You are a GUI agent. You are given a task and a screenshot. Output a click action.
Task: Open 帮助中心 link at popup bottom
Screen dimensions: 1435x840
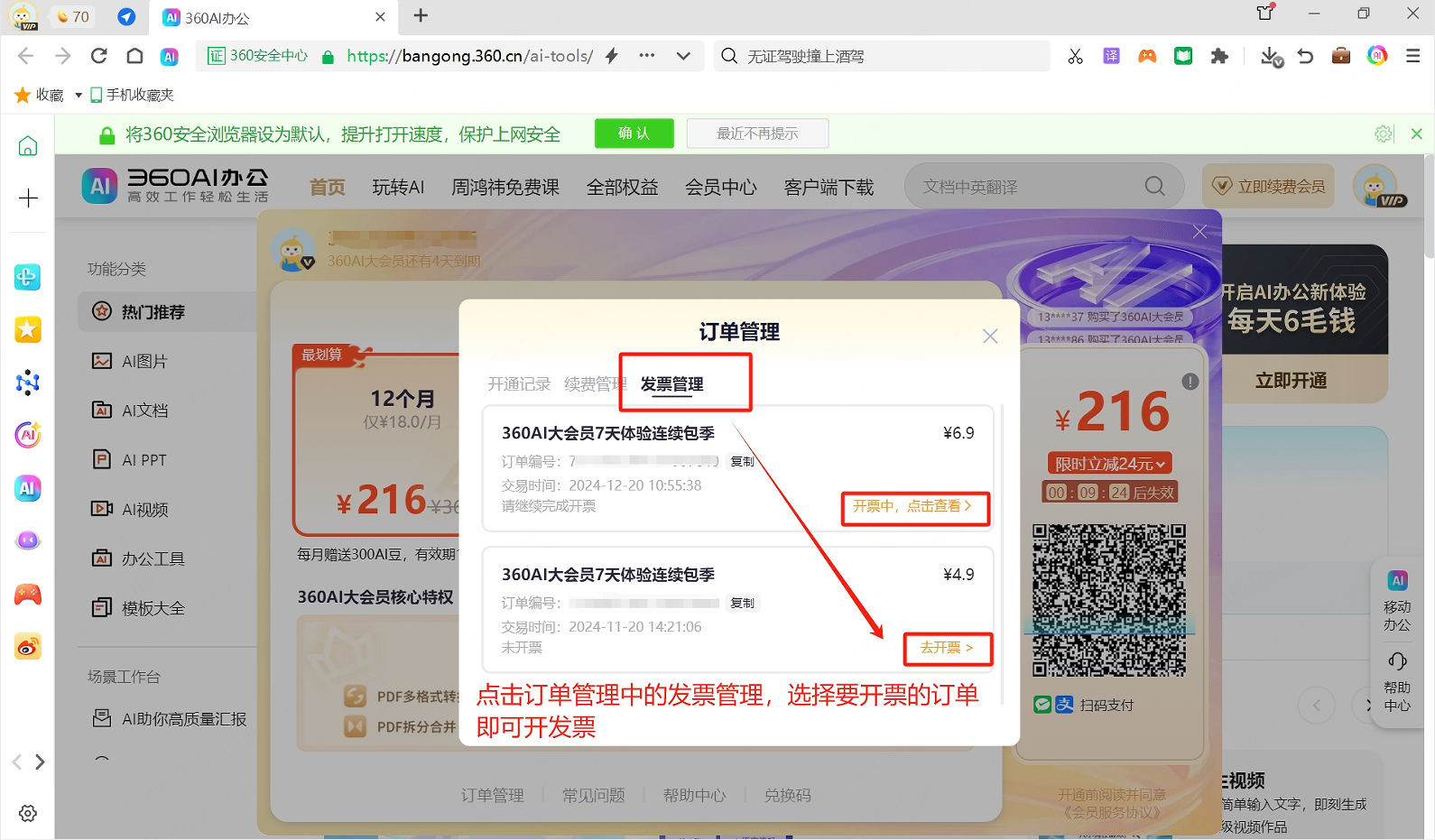[x=694, y=795]
